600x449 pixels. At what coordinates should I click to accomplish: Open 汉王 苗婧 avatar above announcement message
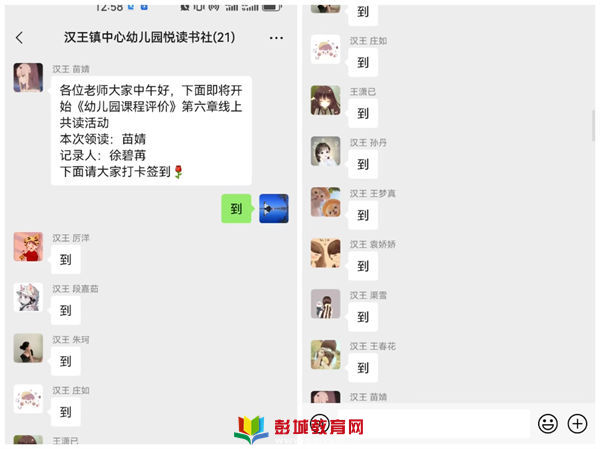[x=28, y=78]
